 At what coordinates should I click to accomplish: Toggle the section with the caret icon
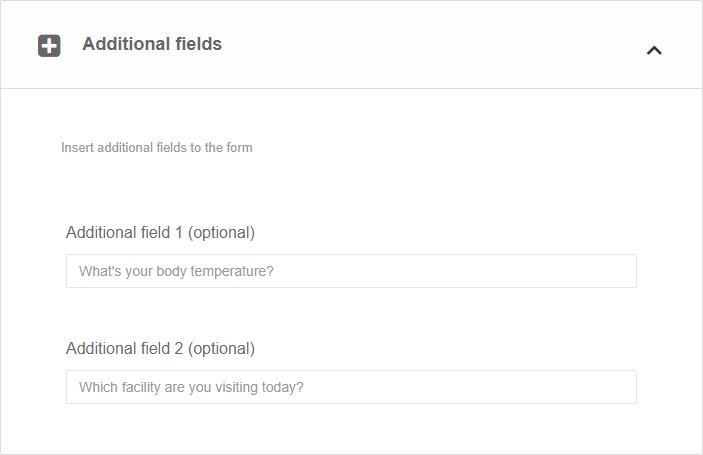[654, 50]
